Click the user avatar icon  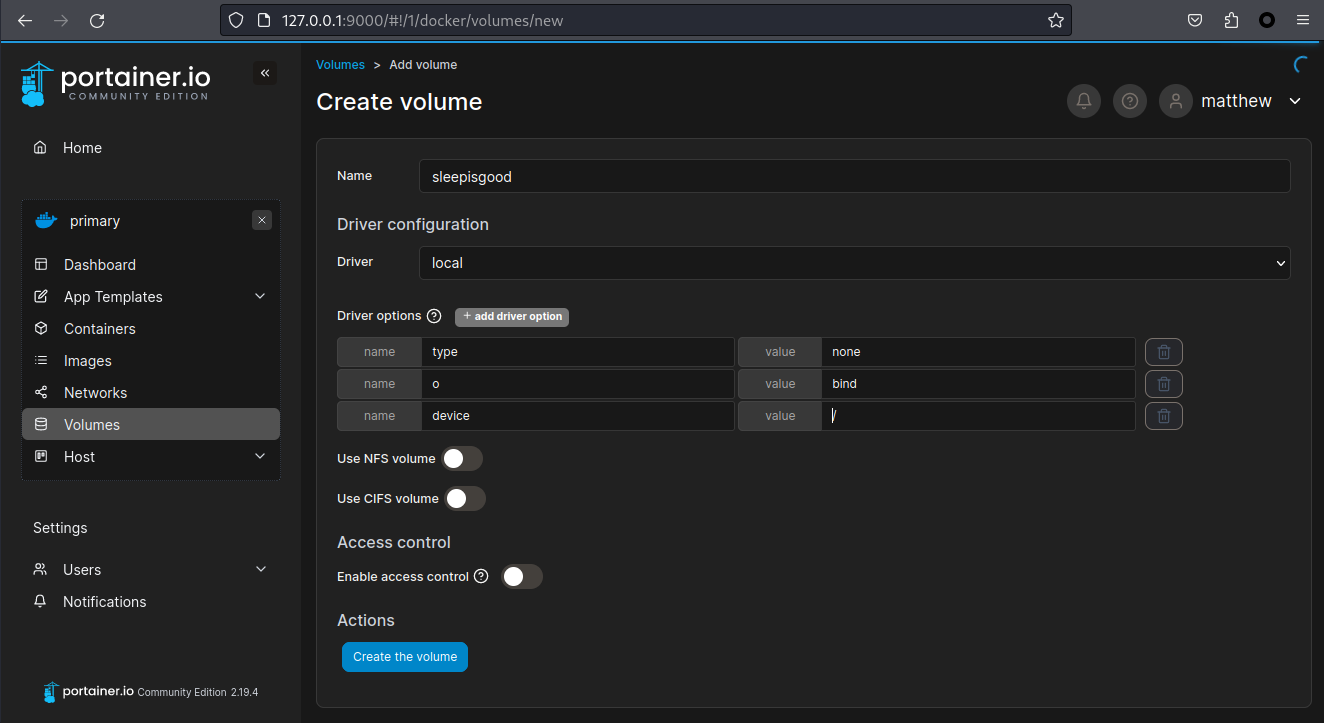point(1176,101)
